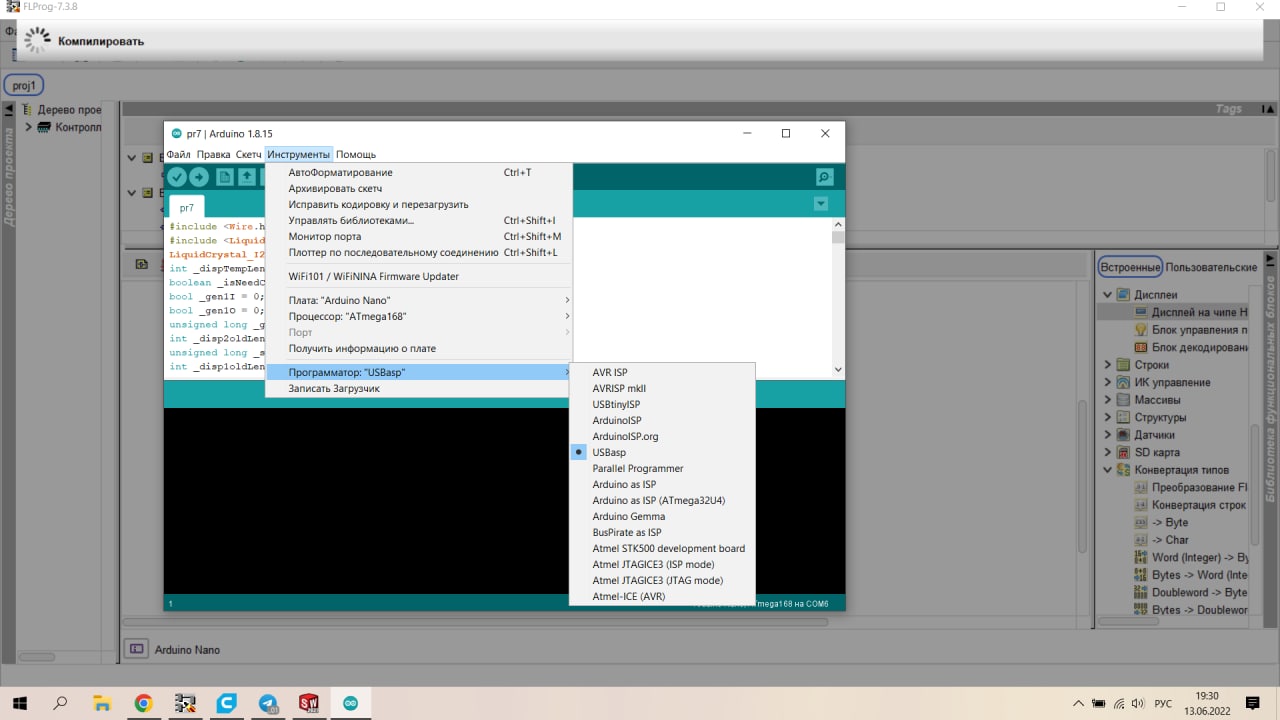This screenshot has height=720, width=1280.
Task: Choose Записать Загрузчик from the menu
Action: click(419, 388)
